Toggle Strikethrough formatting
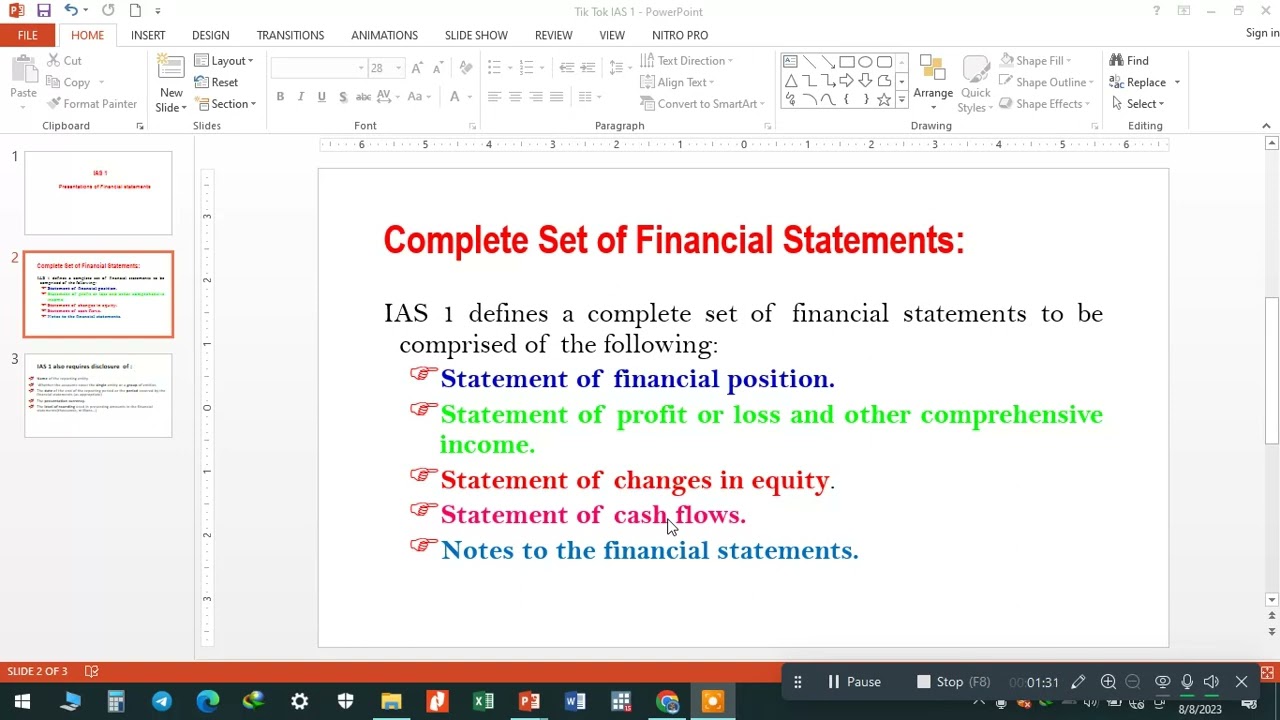 (x=364, y=97)
